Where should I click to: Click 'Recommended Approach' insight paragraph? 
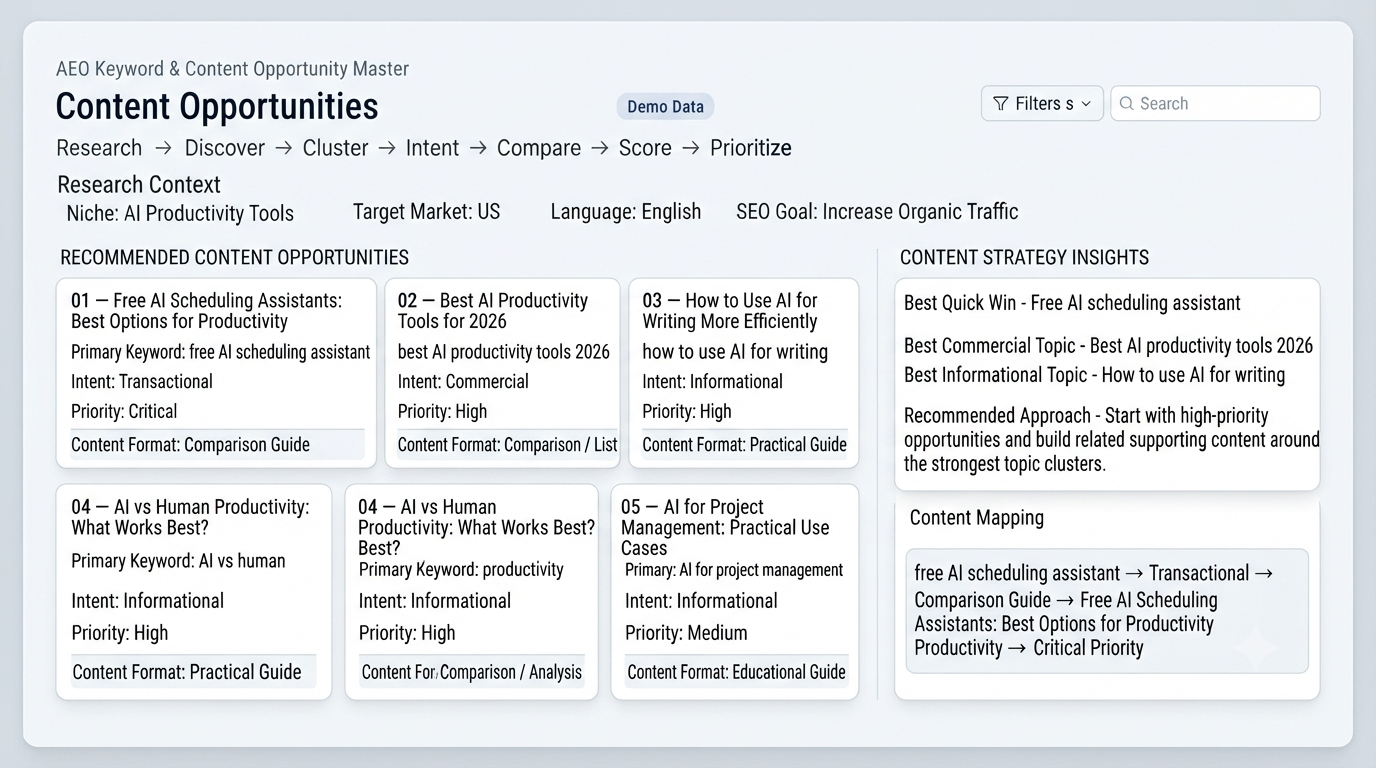1111,439
